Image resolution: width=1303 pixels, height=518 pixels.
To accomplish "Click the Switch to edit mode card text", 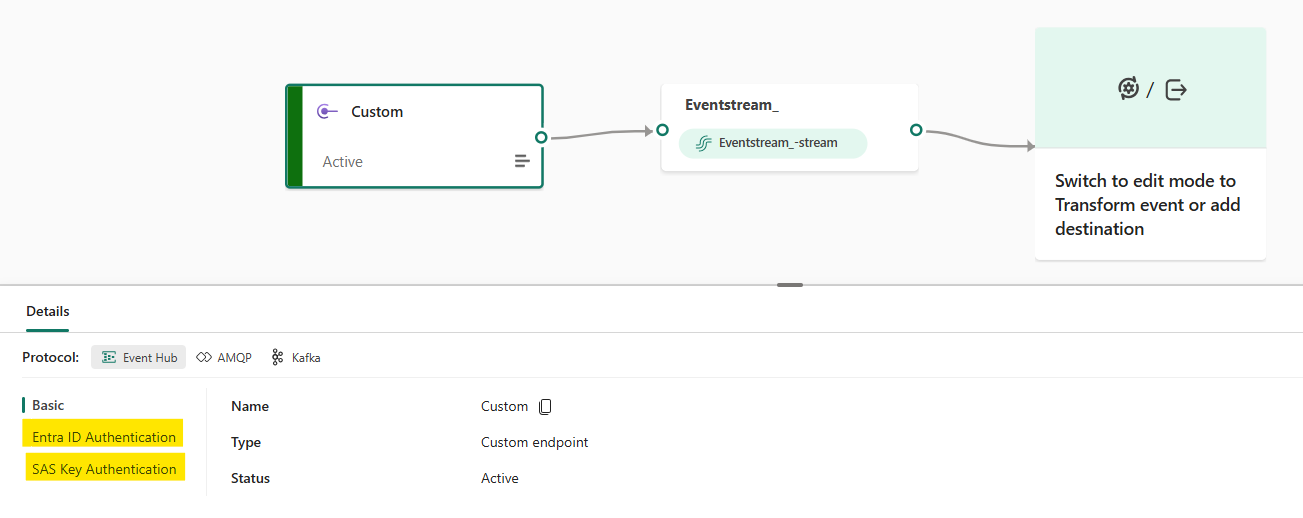I will (1148, 205).
